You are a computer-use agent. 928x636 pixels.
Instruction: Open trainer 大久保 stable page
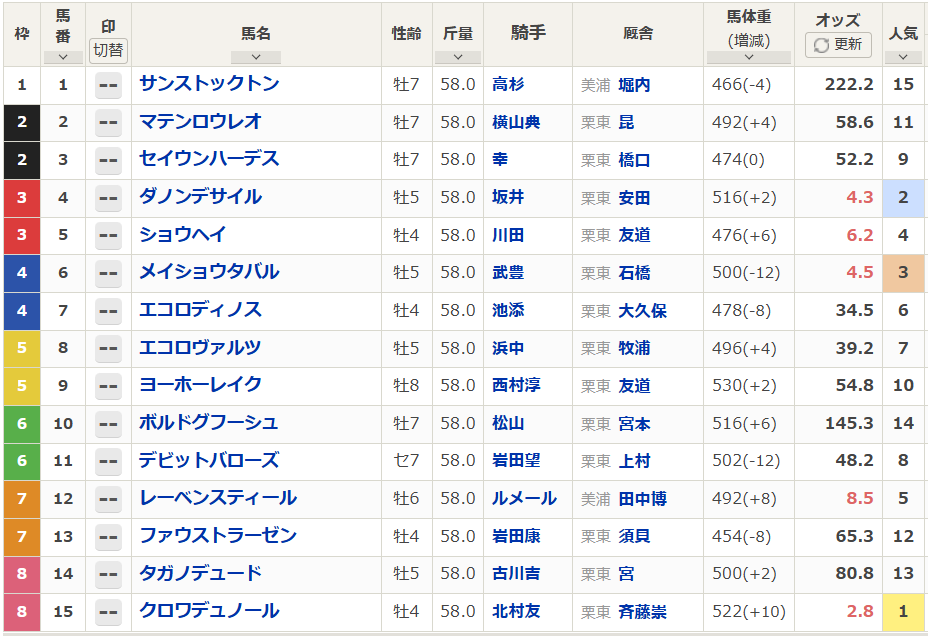pyautogui.click(x=642, y=311)
